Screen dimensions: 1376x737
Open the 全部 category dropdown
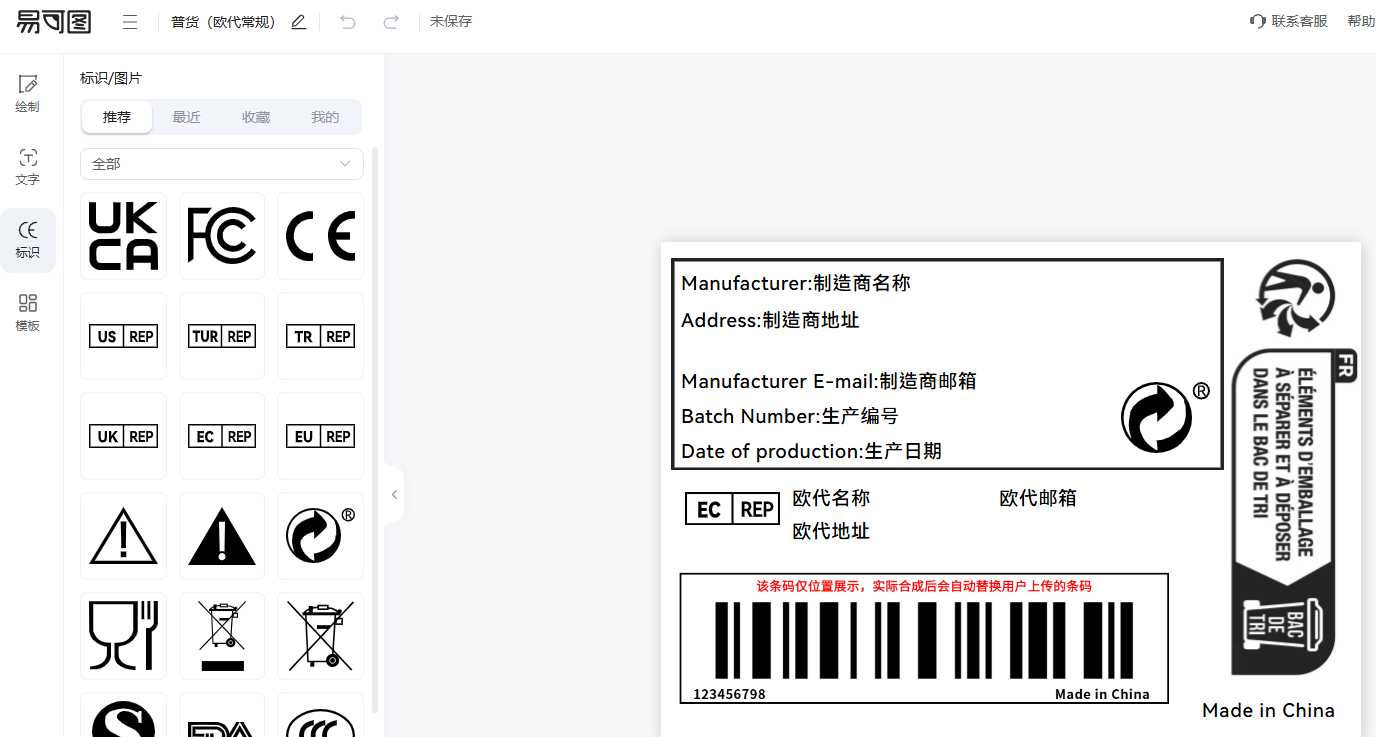[222, 164]
